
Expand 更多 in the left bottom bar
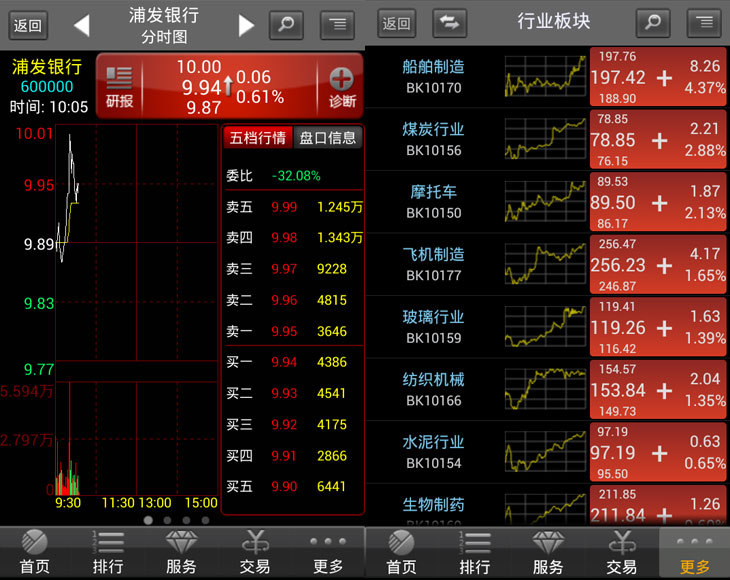328,553
